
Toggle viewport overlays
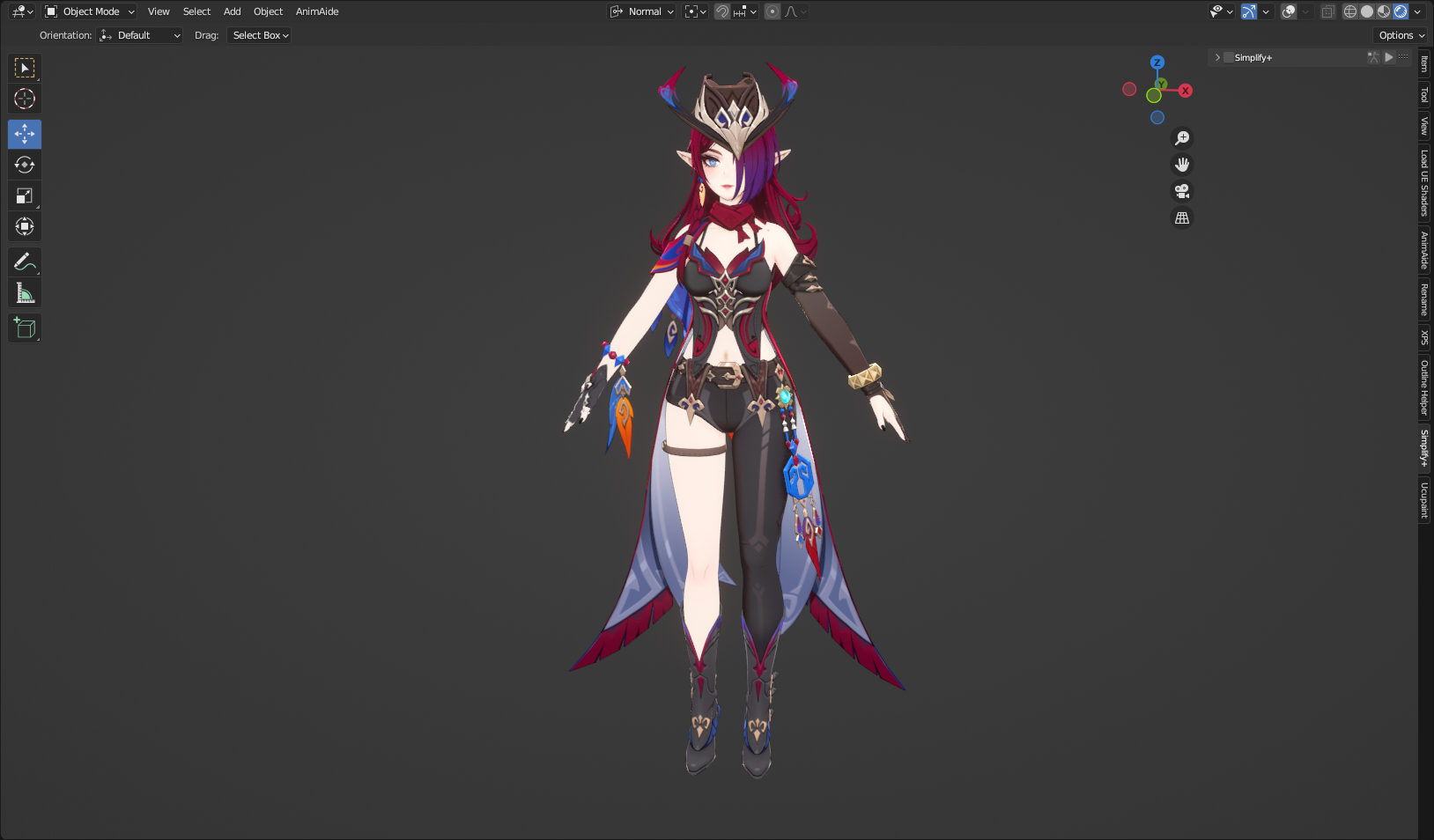(1289, 11)
